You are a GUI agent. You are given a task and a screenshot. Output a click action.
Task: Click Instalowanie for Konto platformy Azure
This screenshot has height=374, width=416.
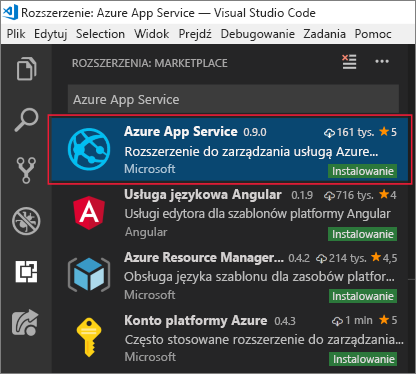pyautogui.click(x=363, y=359)
